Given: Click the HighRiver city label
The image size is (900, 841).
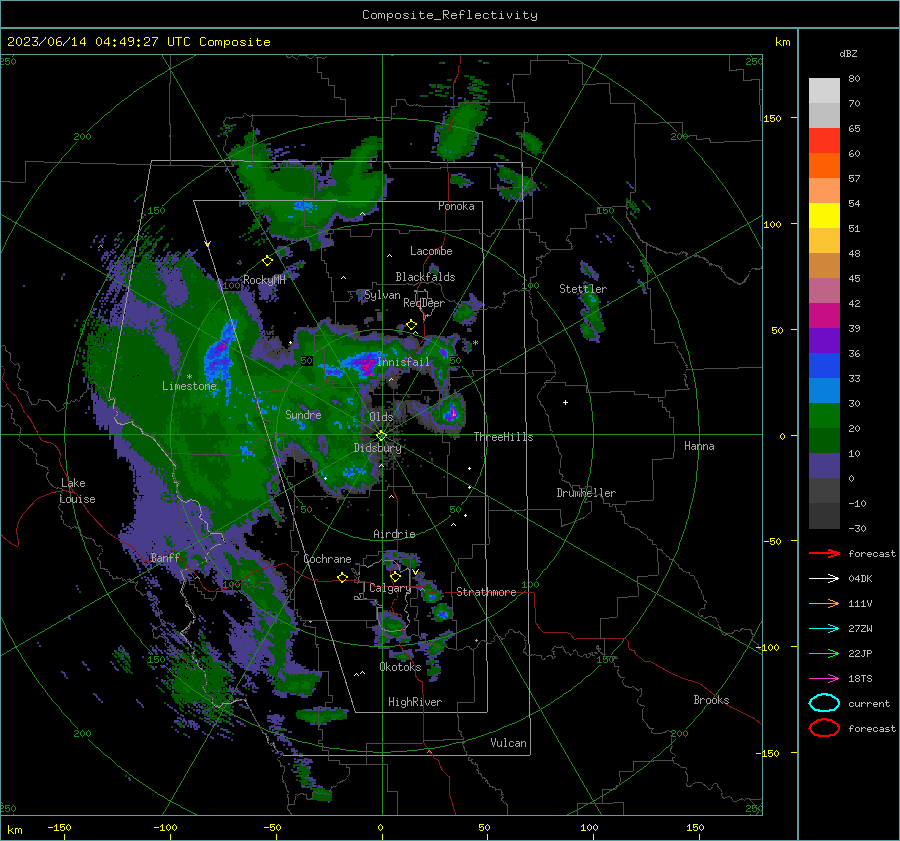Looking at the screenshot, I should pyautogui.click(x=415, y=702).
